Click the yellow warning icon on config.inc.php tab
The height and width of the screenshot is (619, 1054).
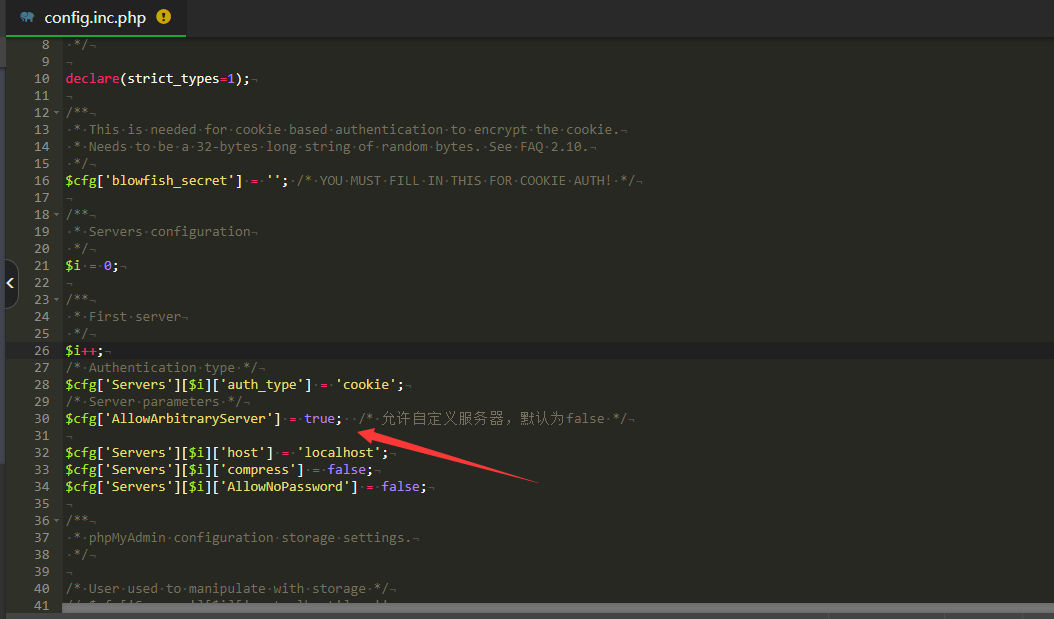pyautogui.click(x=164, y=17)
